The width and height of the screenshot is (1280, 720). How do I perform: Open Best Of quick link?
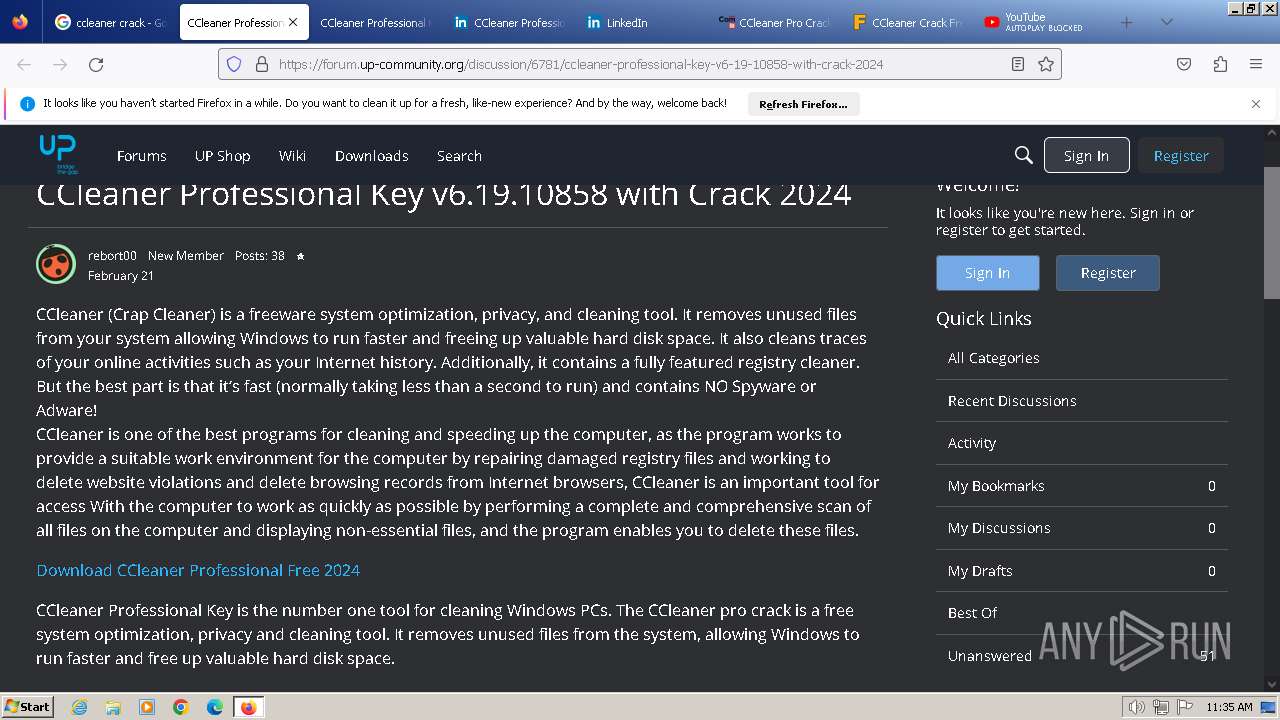click(x=1082, y=613)
